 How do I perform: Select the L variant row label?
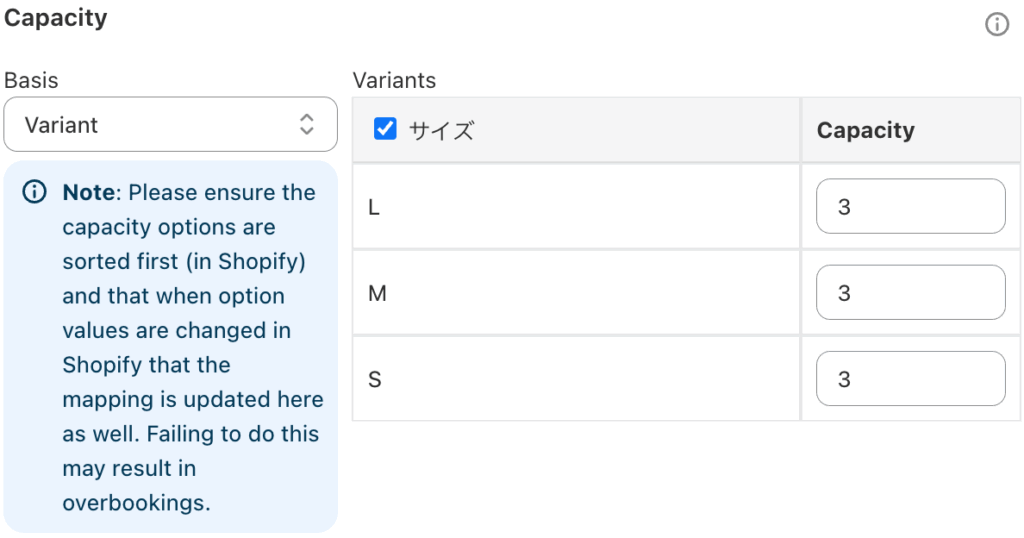(x=374, y=207)
